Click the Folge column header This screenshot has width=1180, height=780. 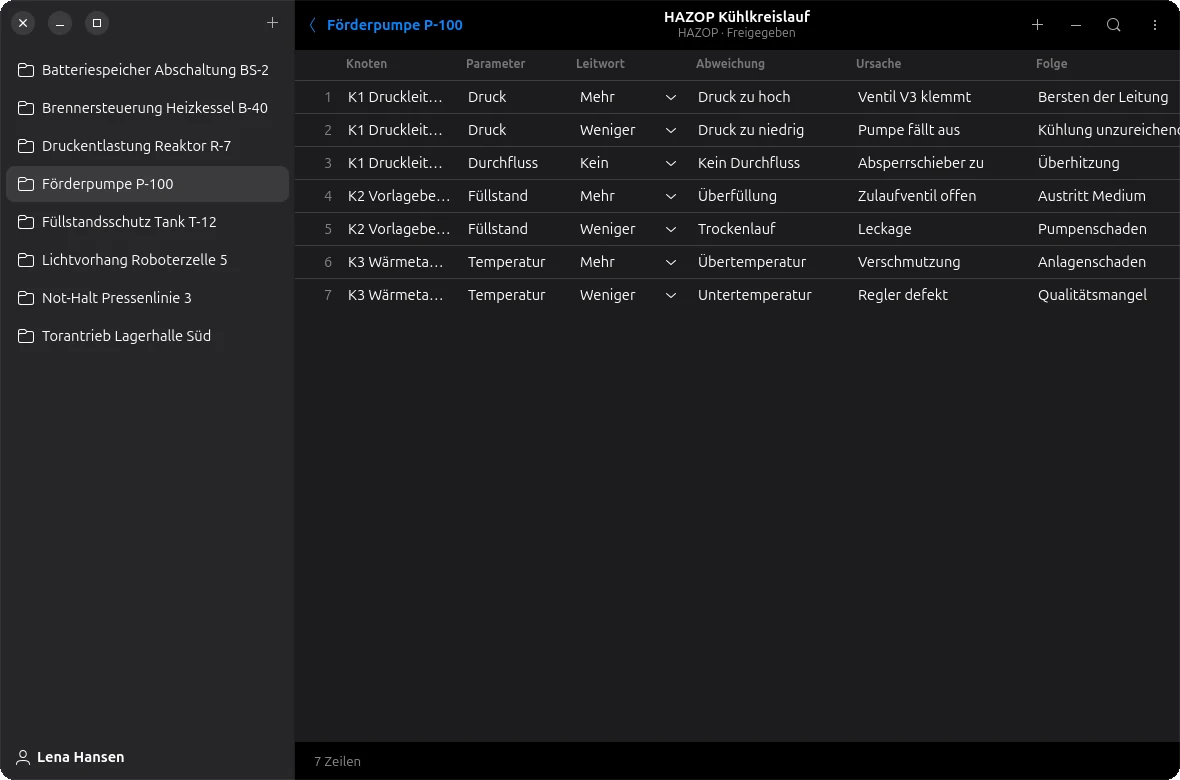(x=1051, y=64)
